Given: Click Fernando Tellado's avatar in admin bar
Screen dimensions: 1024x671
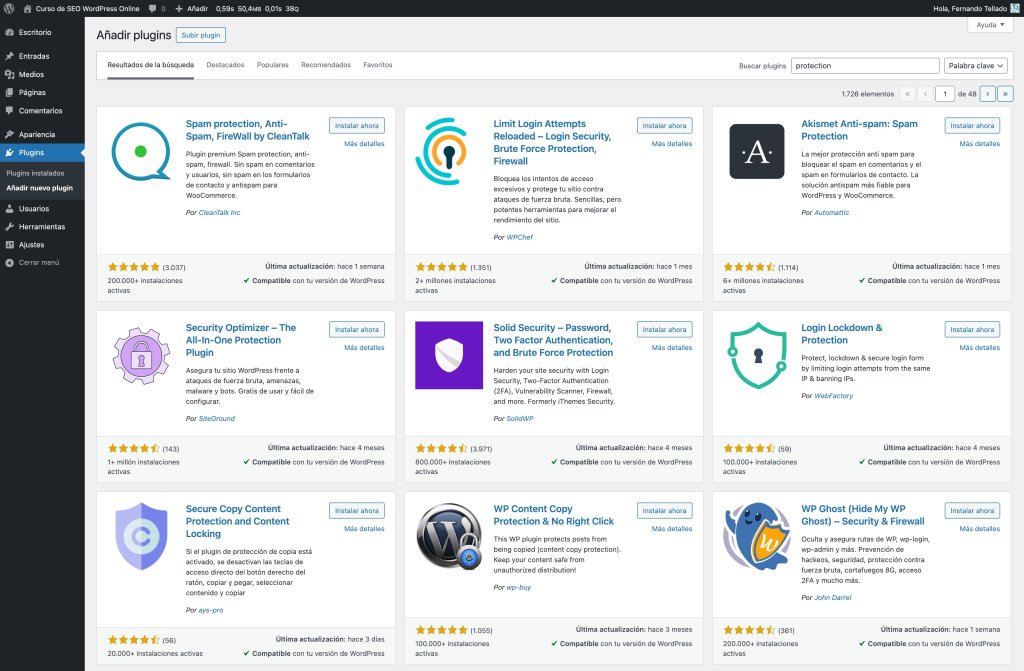Looking at the screenshot, I should 1015,8.
